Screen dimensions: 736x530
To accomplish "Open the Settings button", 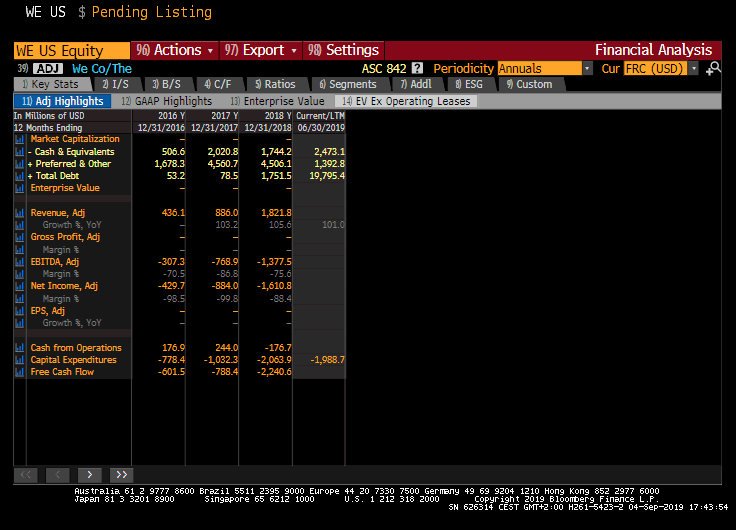I will coord(343,50).
